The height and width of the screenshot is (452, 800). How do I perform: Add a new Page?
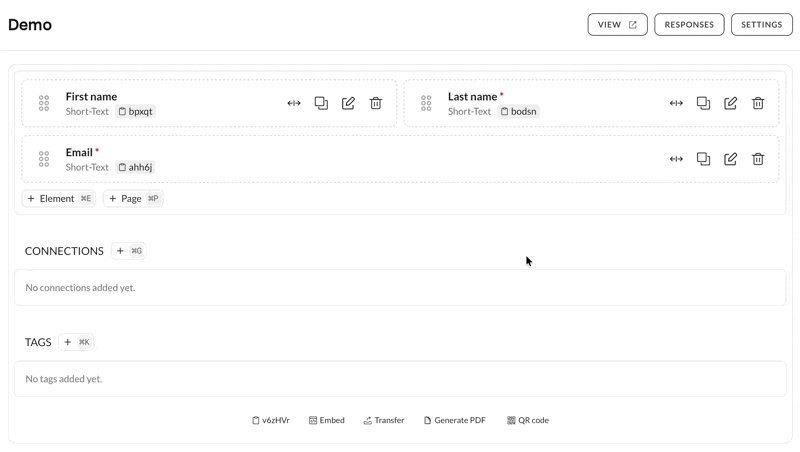click(133, 199)
